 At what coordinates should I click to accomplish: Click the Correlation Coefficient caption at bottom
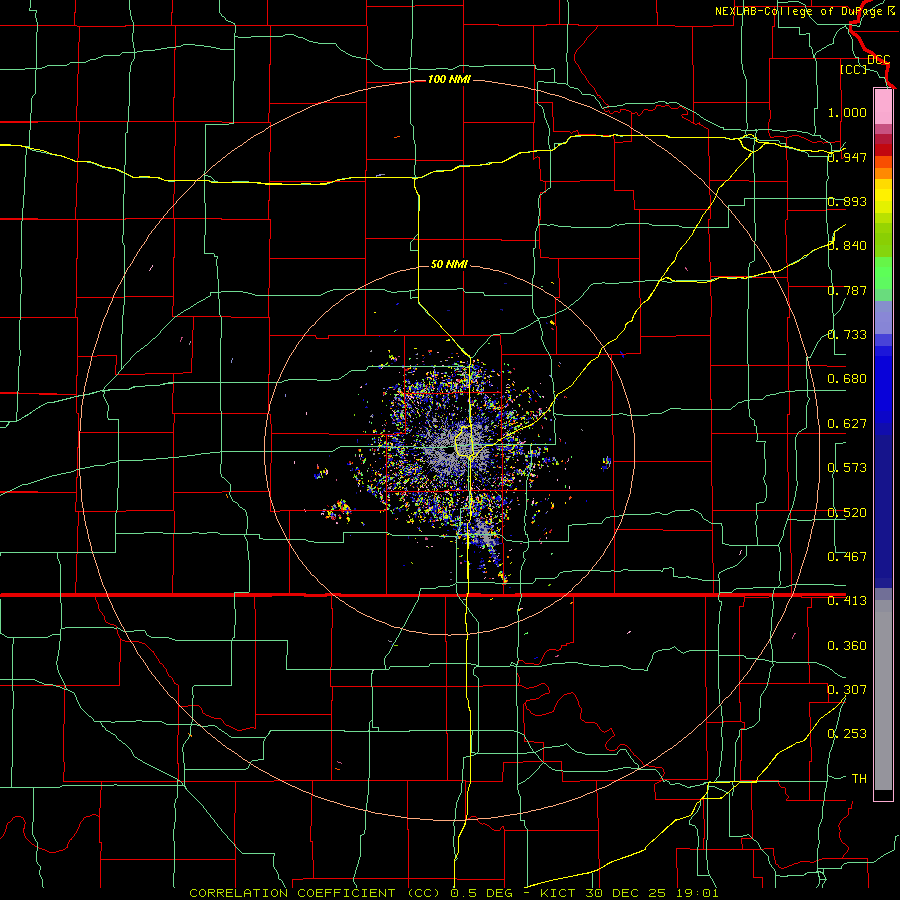[454, 893]
